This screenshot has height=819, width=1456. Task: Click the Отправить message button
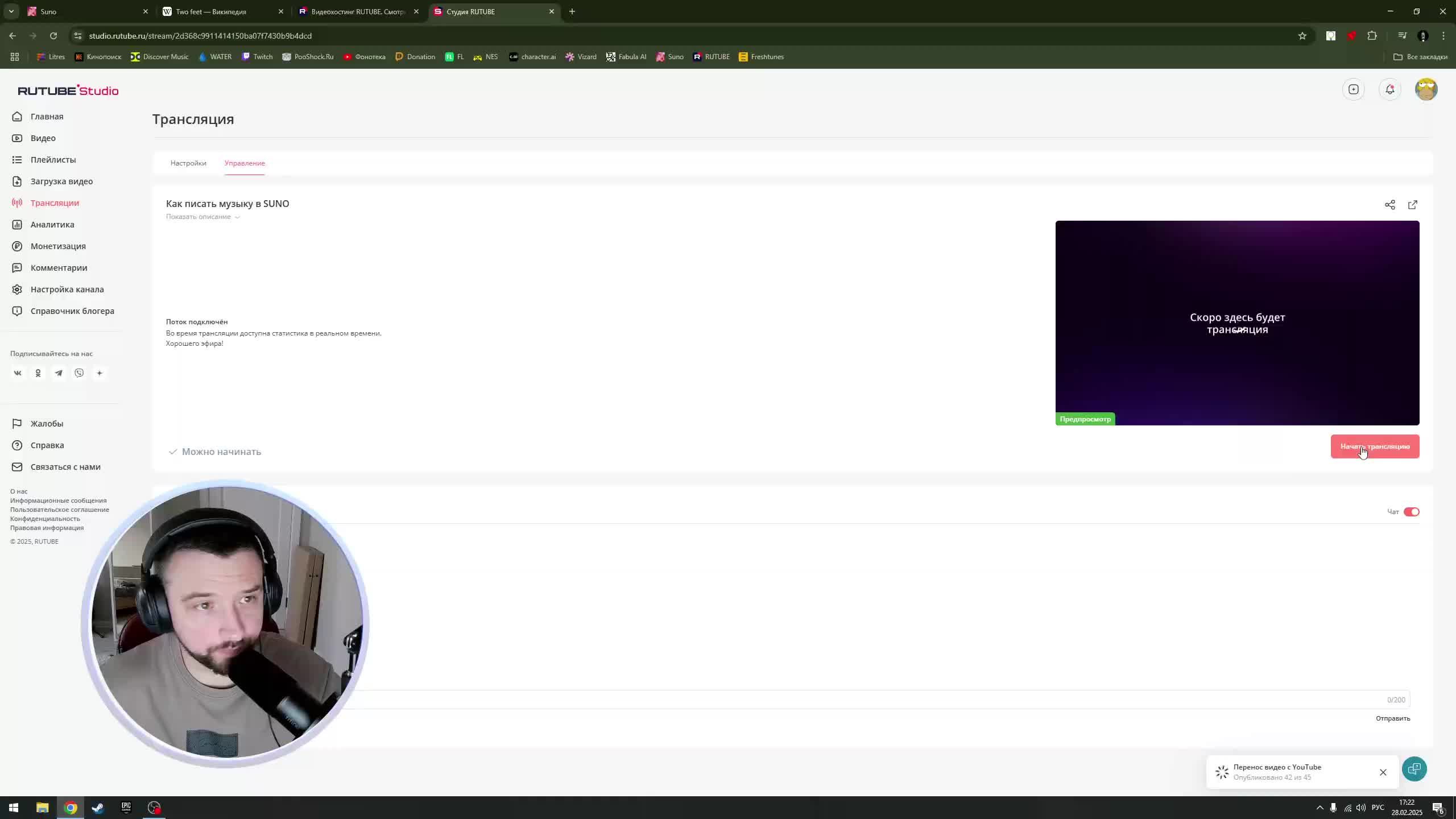[1394, 718]
